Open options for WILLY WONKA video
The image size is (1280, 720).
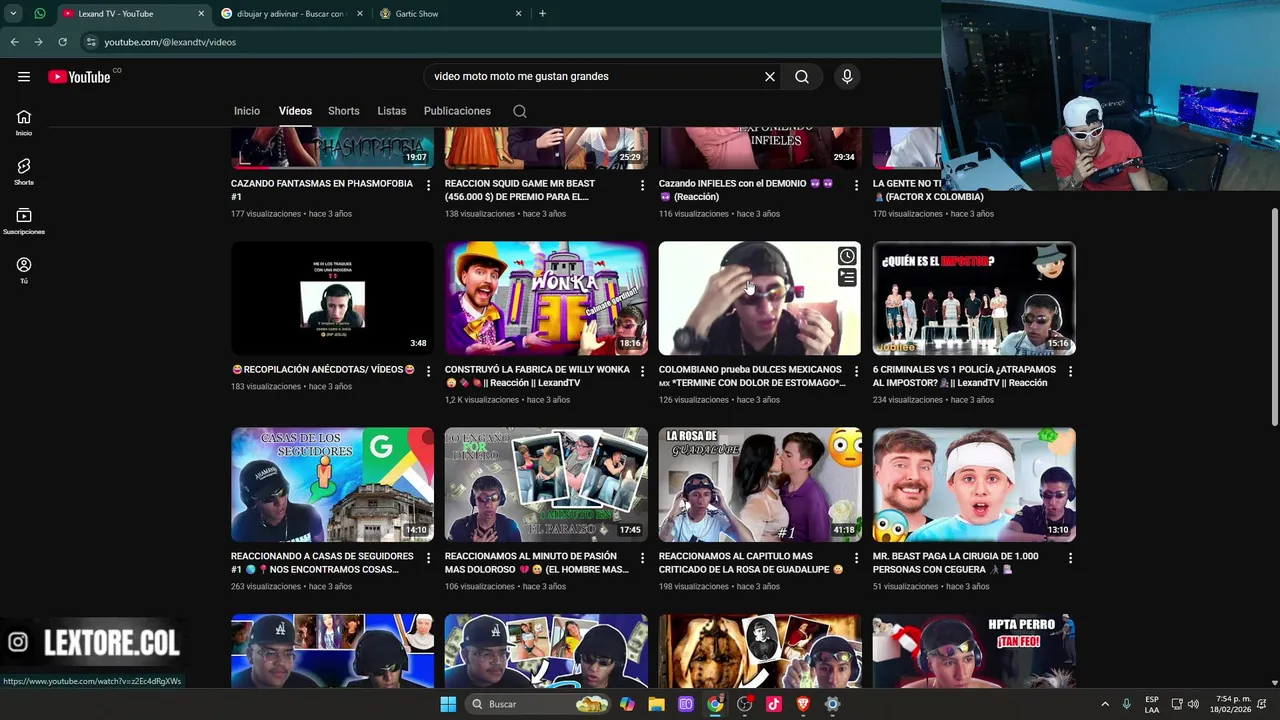[642, 371]
